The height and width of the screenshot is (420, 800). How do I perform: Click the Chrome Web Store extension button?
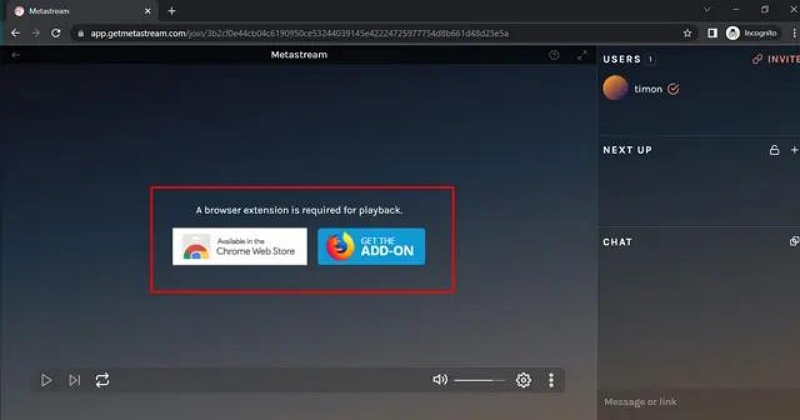[240, 246]
